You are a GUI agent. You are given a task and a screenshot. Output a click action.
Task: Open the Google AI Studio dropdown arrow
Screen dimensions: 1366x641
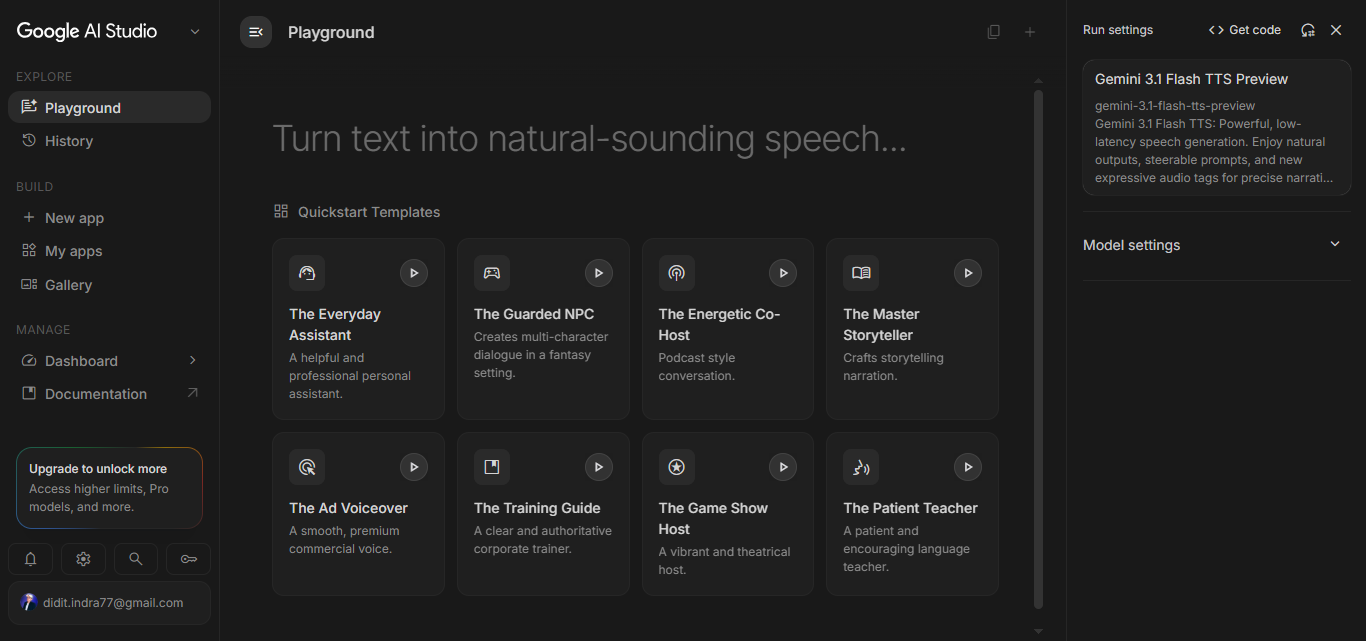195,32
